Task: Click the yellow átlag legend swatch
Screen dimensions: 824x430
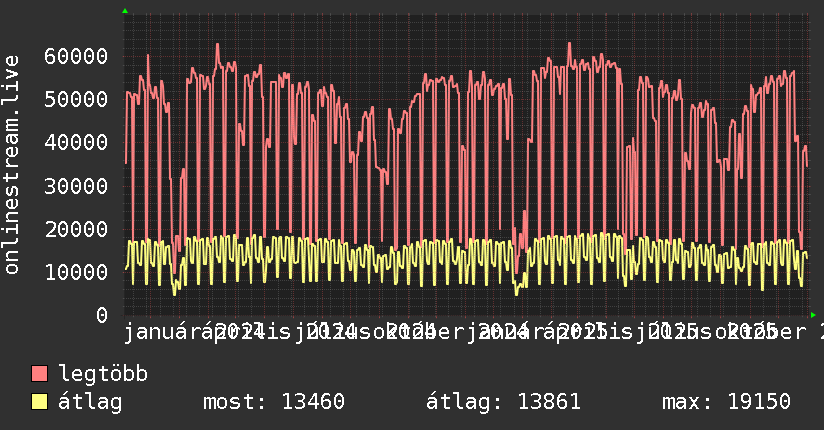Action: [39, 402]
